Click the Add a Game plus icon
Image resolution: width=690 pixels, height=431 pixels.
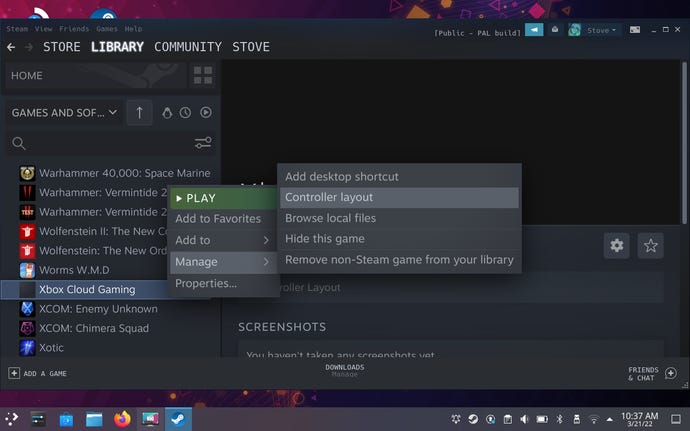click(x=14, y=373)
